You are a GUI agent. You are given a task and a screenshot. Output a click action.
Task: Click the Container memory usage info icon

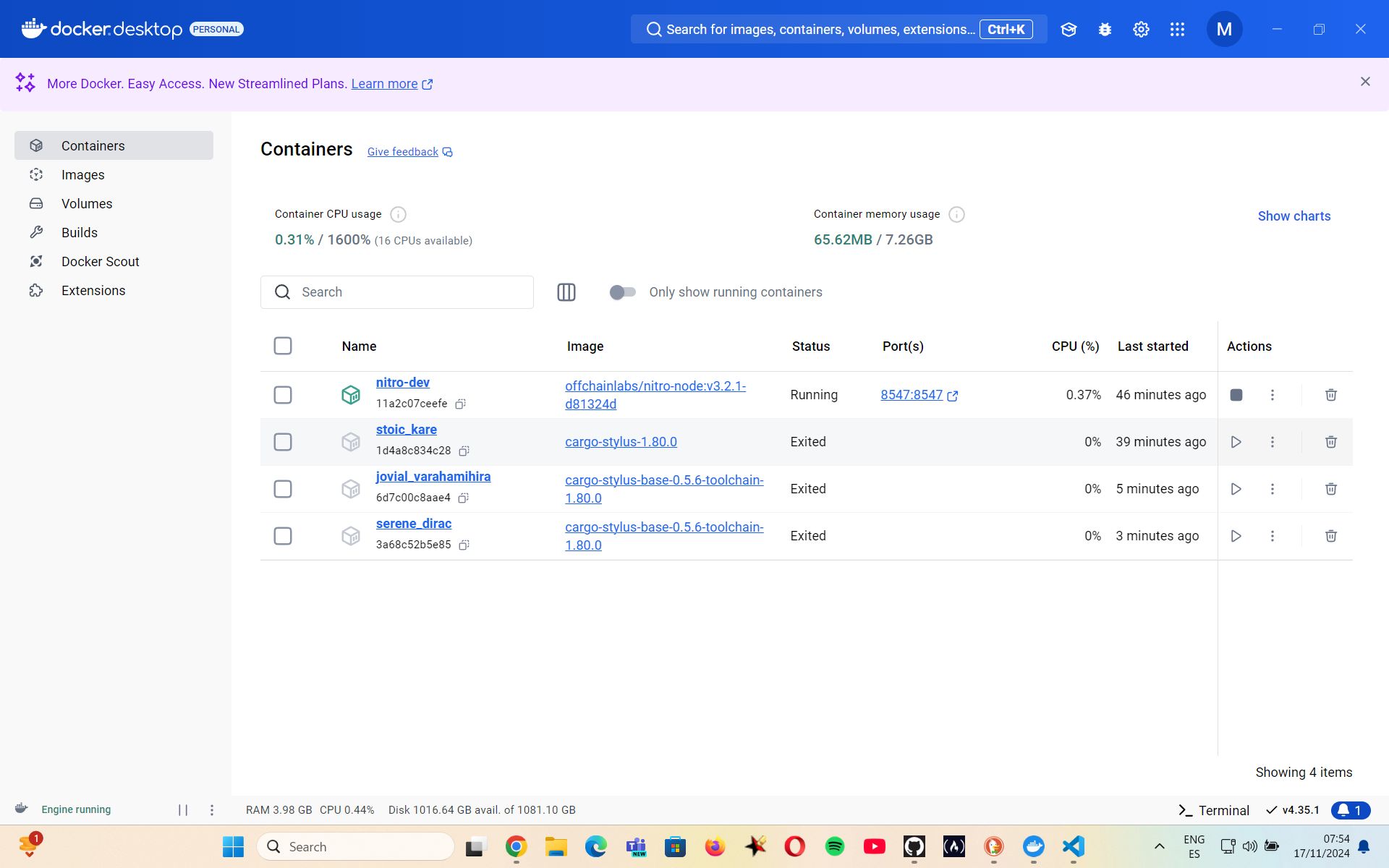956,214
